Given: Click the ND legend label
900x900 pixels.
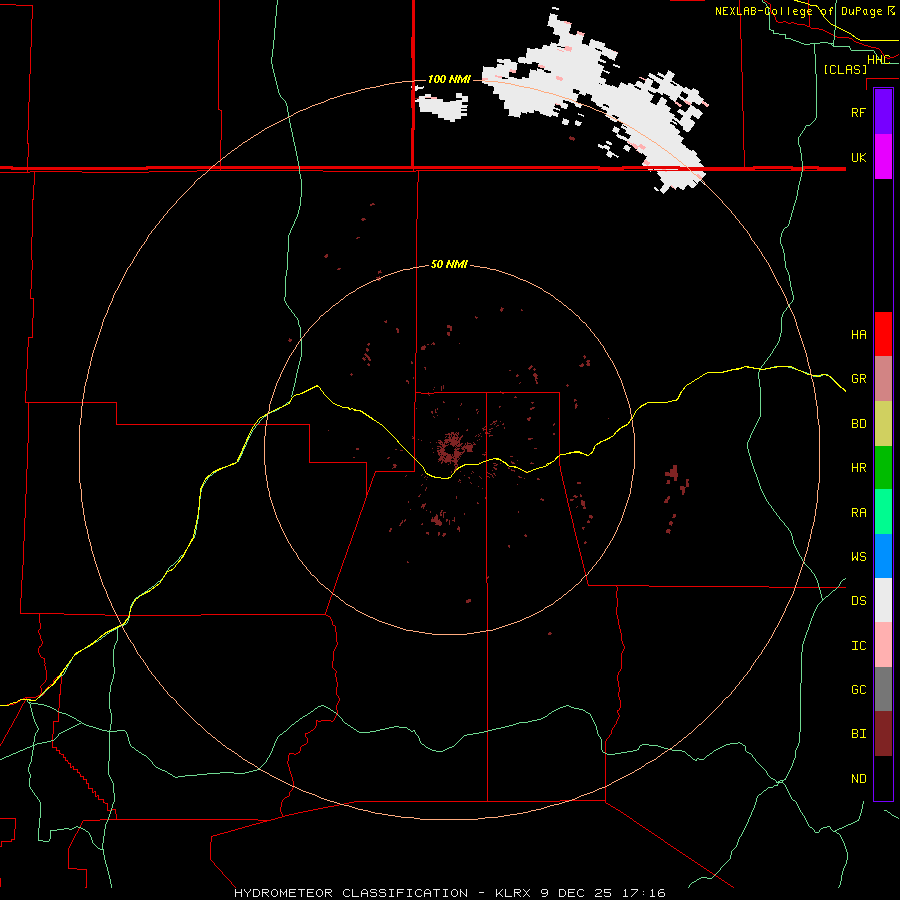Looking at the screenshot, I should click(x=859, y=779).
